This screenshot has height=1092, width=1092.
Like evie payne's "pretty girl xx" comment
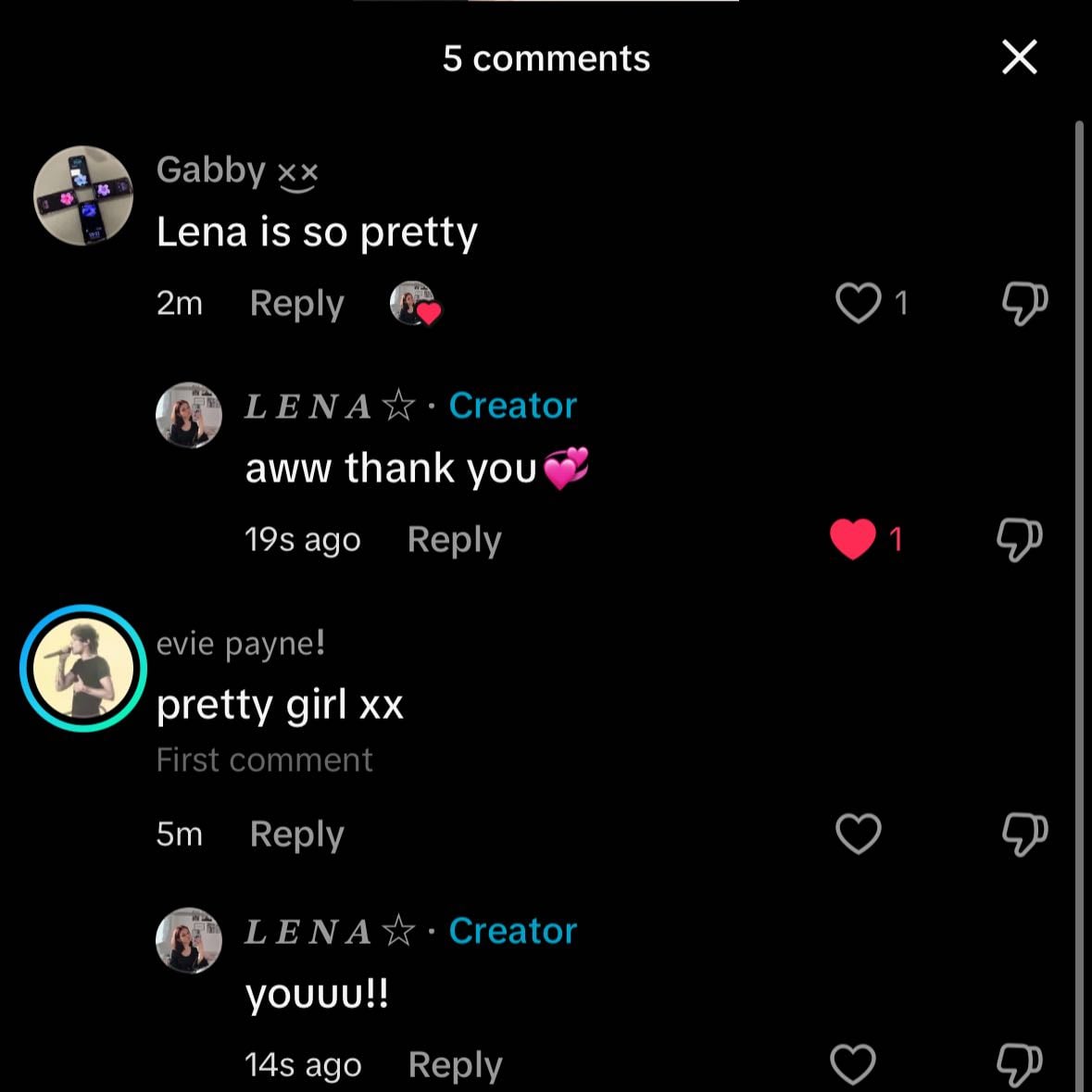[858, 833]
